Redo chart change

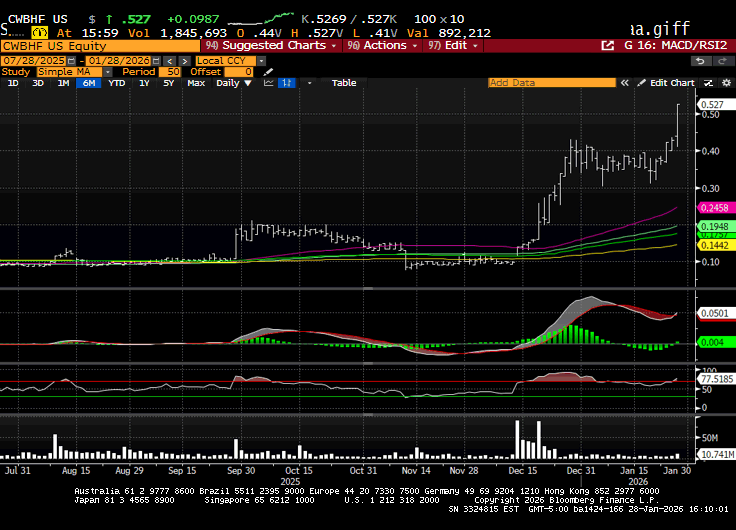pyautogui.click(x=722, y=61)
